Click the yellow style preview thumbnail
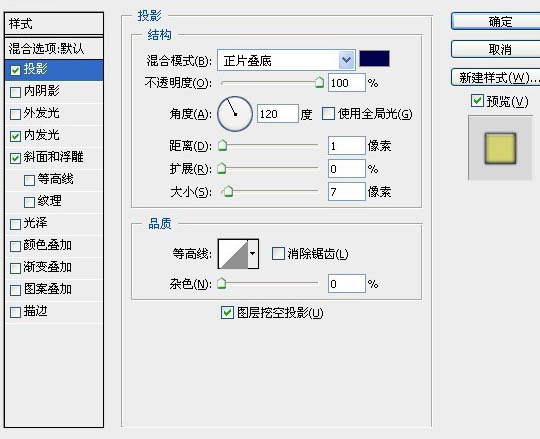 click(500, 148)
